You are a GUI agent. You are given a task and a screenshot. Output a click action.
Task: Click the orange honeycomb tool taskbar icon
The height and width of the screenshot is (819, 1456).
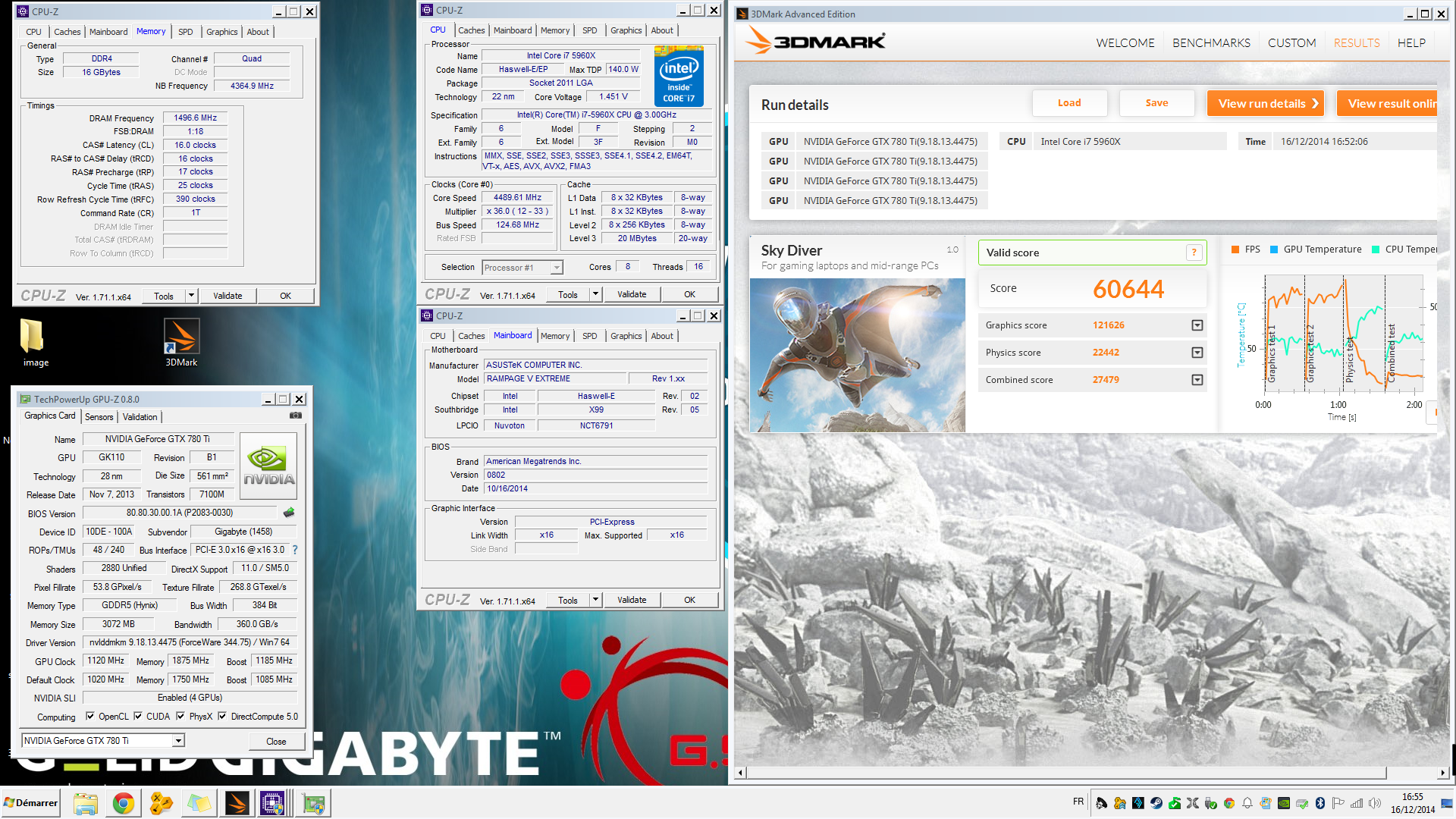[x=162, y=803]
